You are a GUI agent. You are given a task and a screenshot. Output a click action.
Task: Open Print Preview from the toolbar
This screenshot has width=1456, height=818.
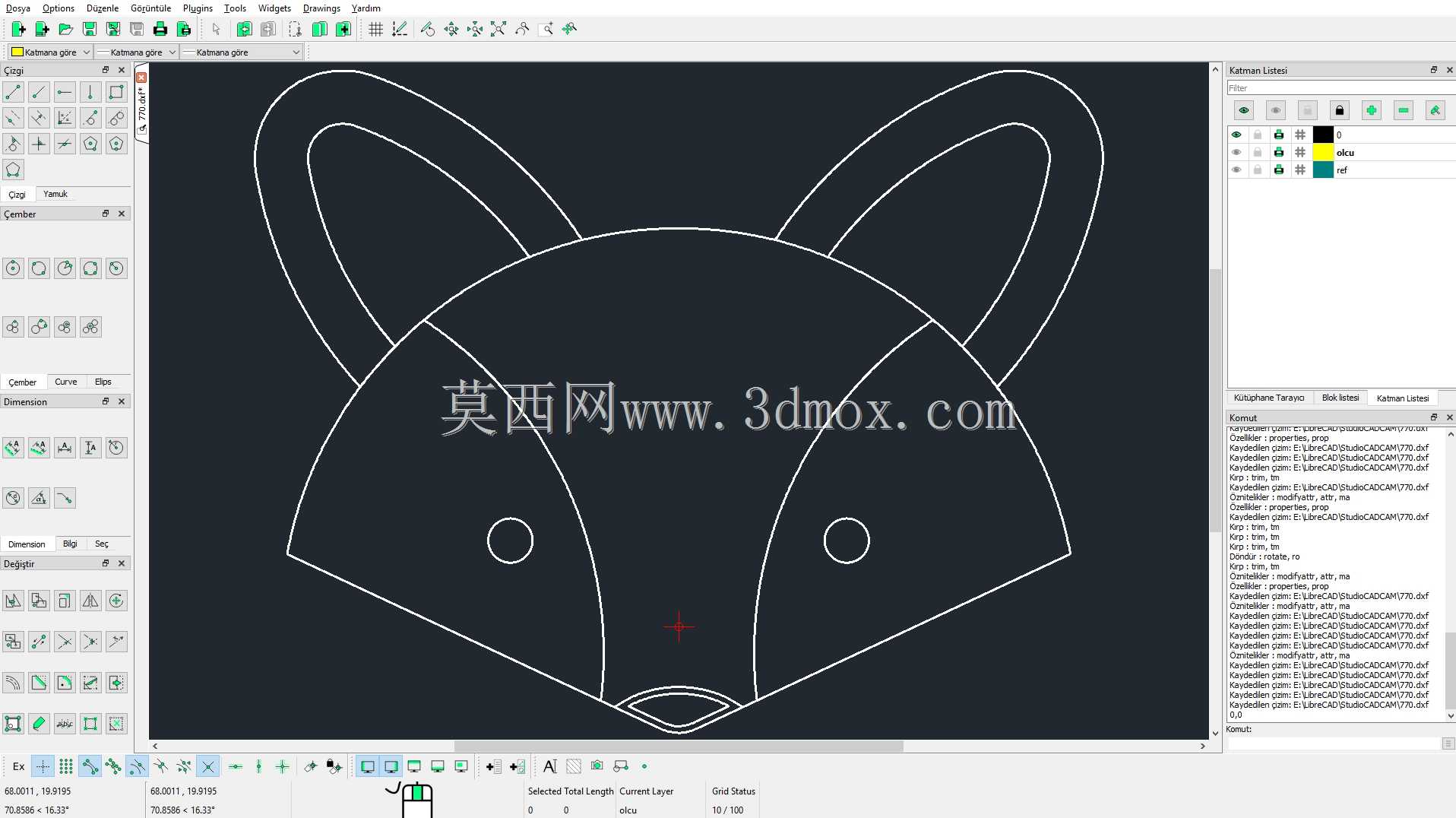[184, 29]
